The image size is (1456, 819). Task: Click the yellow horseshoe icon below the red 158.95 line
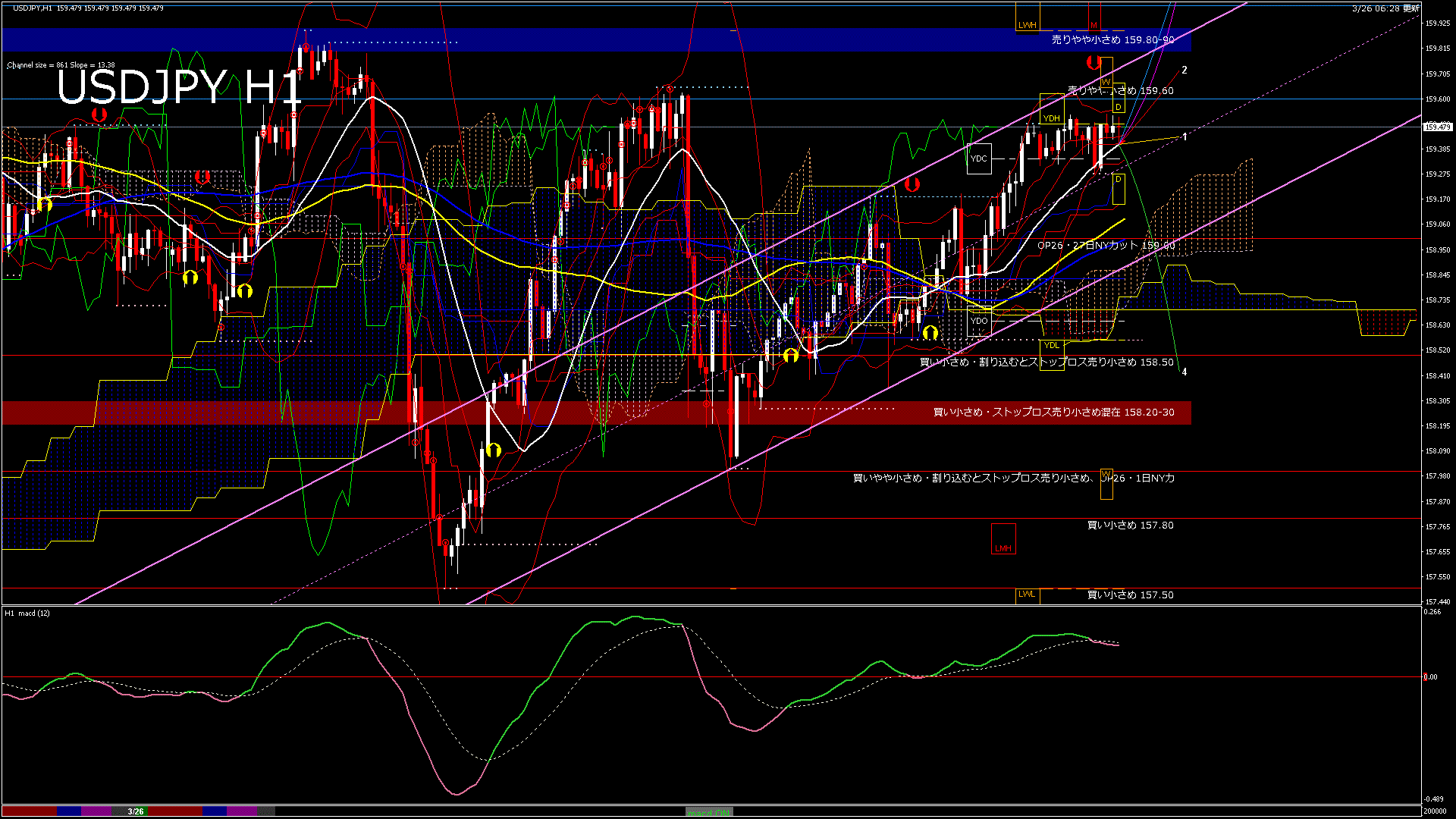(190, 278)
